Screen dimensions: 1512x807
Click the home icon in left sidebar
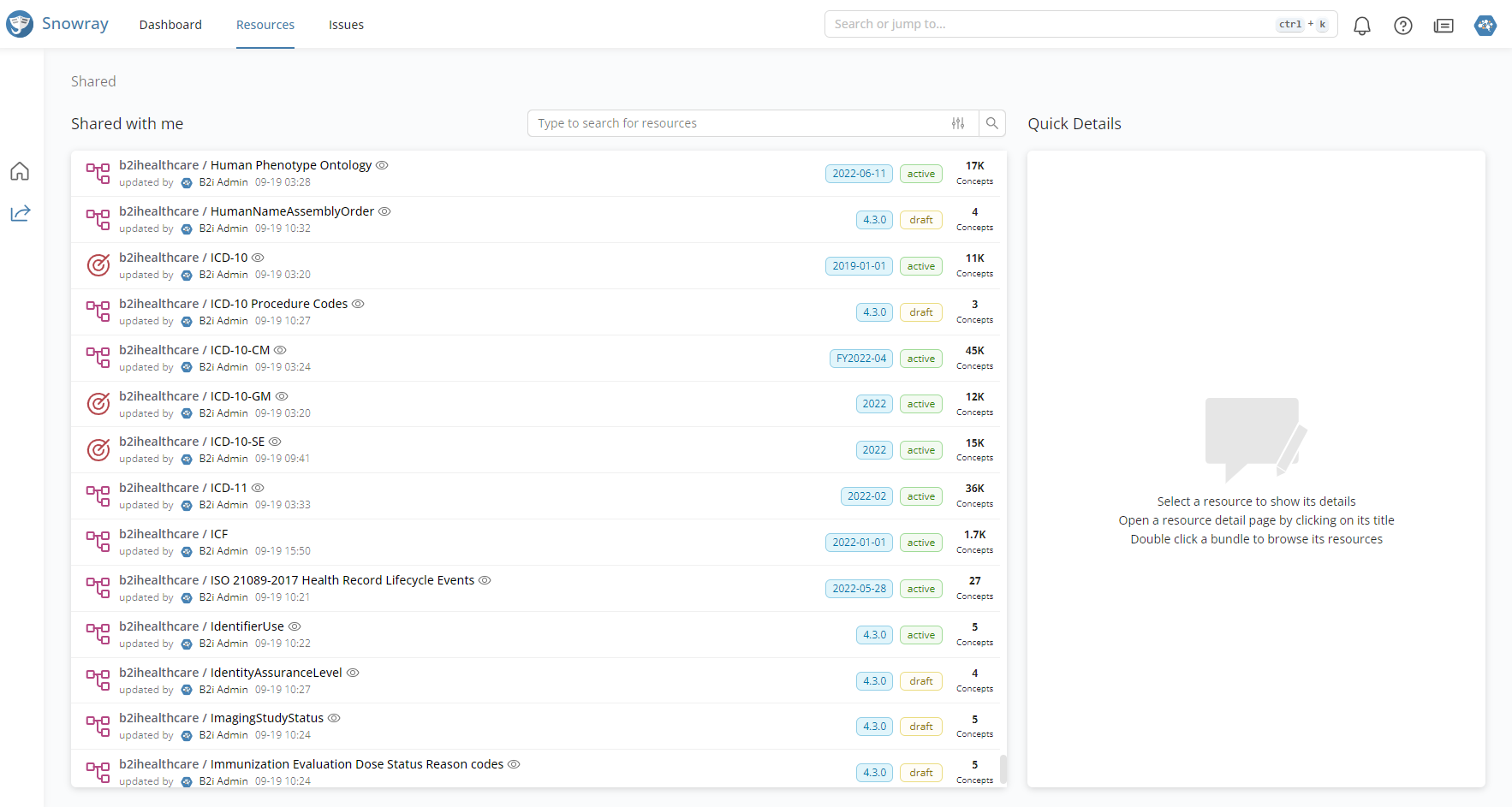[x=20, y=172]
